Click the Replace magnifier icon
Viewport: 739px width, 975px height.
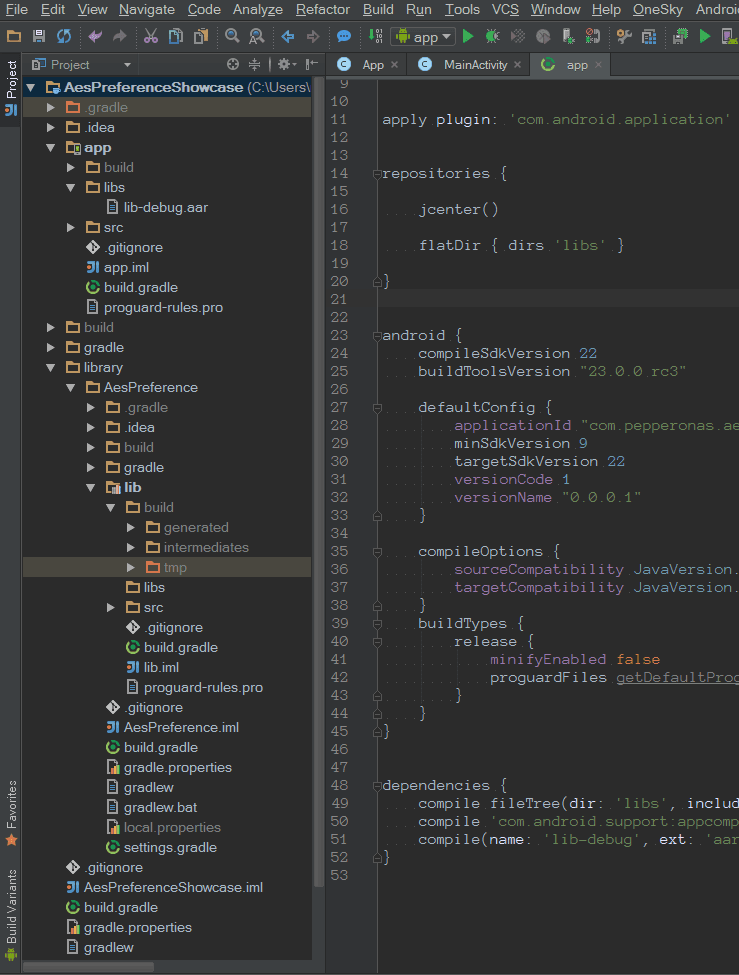[x=256, y=36]
